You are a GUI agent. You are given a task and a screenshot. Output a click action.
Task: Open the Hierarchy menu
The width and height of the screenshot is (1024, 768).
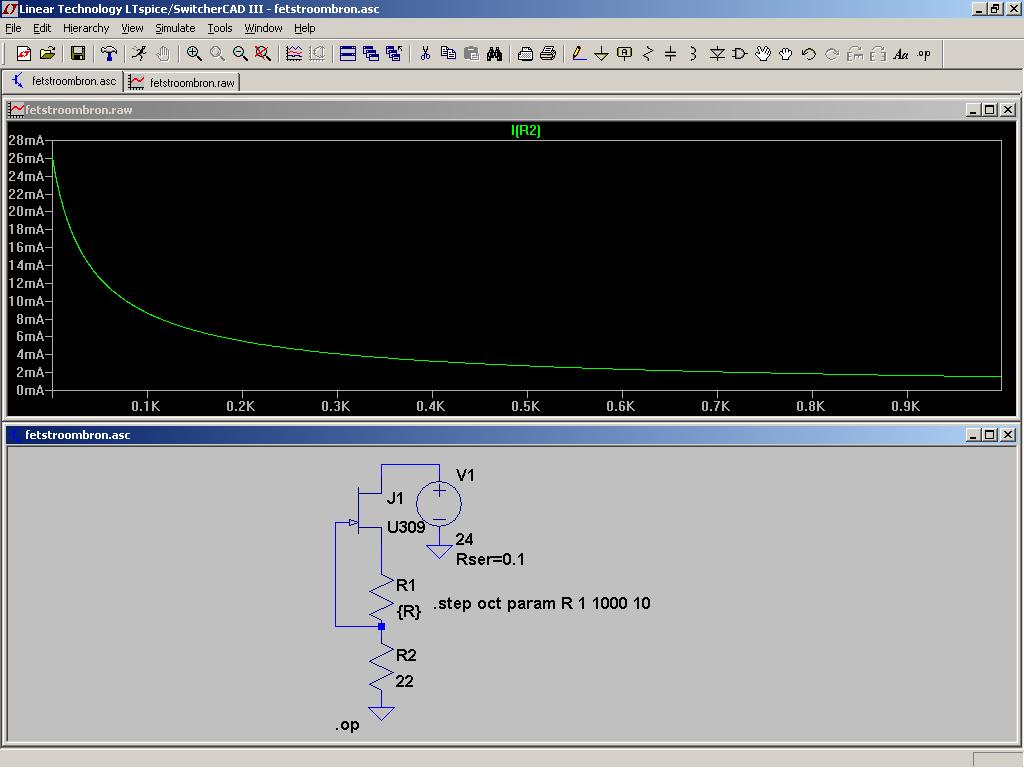(x=86, y=28)
